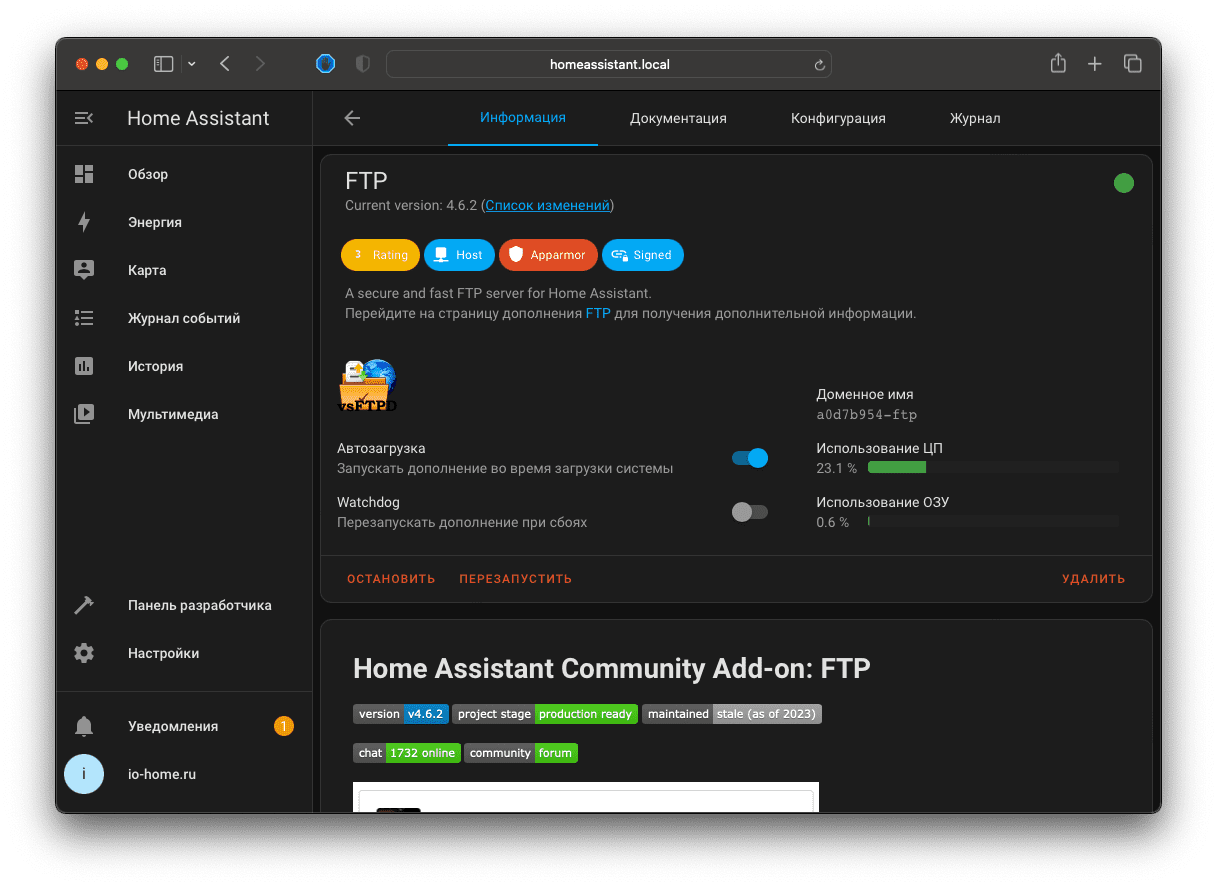Collapse the Home Assistant sidebar
Screen dimensions: 1217x887
pyautogui.click(x=84, y=117)
